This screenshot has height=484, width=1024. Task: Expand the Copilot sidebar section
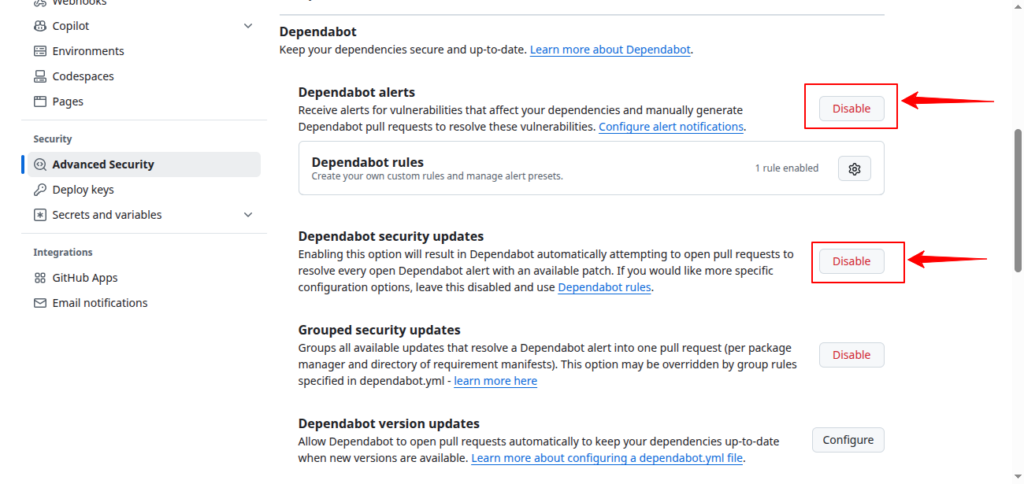(x=248, y=26)
